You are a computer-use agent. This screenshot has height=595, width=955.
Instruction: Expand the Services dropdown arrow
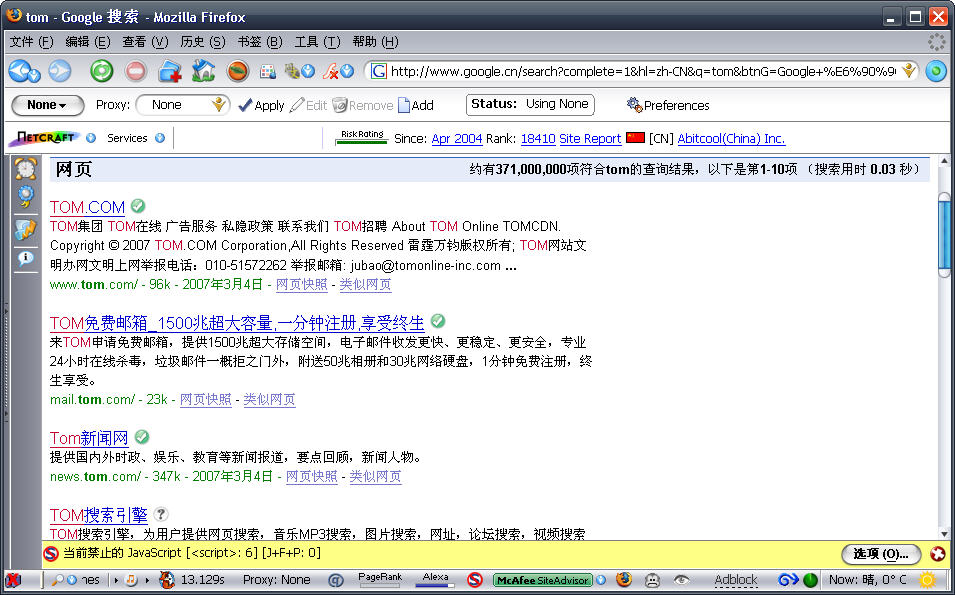[x=160, y=138]
